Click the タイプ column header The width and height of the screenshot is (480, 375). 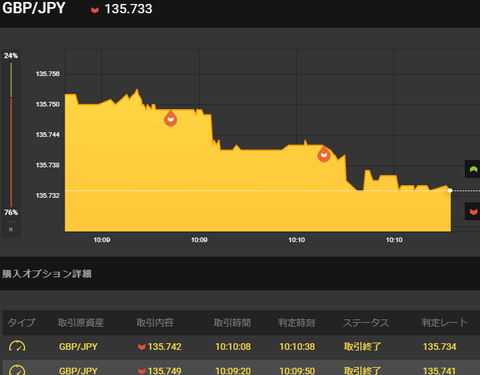point(21,322)
